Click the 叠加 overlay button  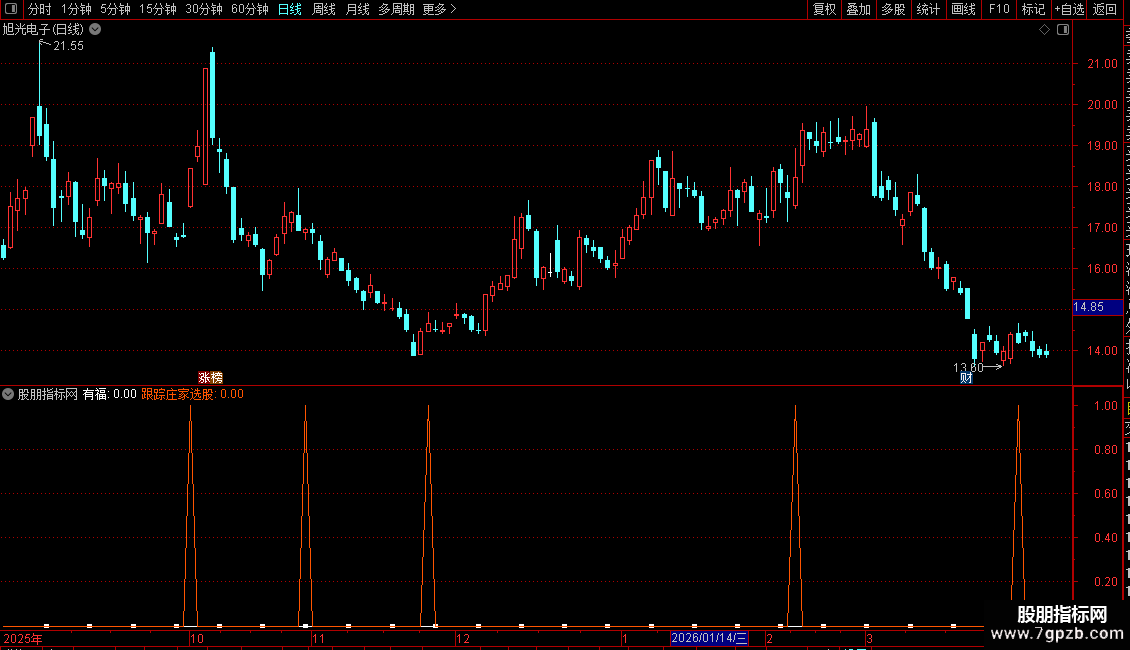click(x=859, y=9)
